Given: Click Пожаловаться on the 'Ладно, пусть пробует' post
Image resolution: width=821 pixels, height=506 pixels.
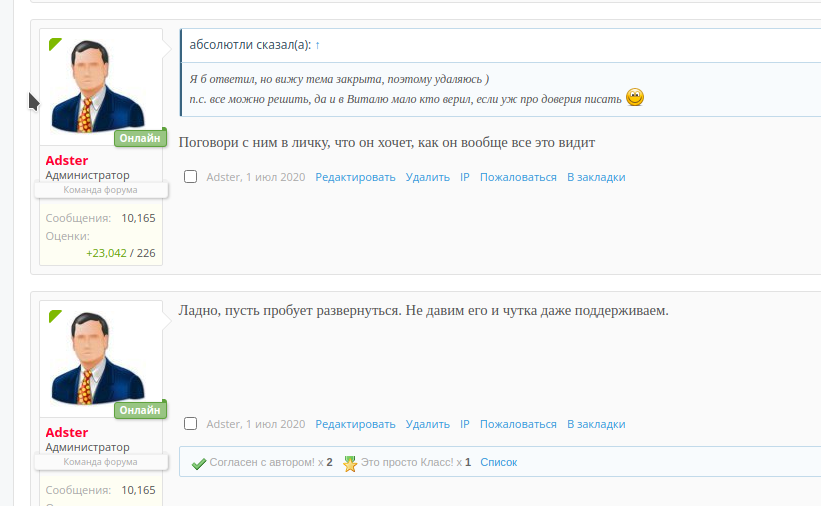Looking at the screenshot, I should [518, 424].
